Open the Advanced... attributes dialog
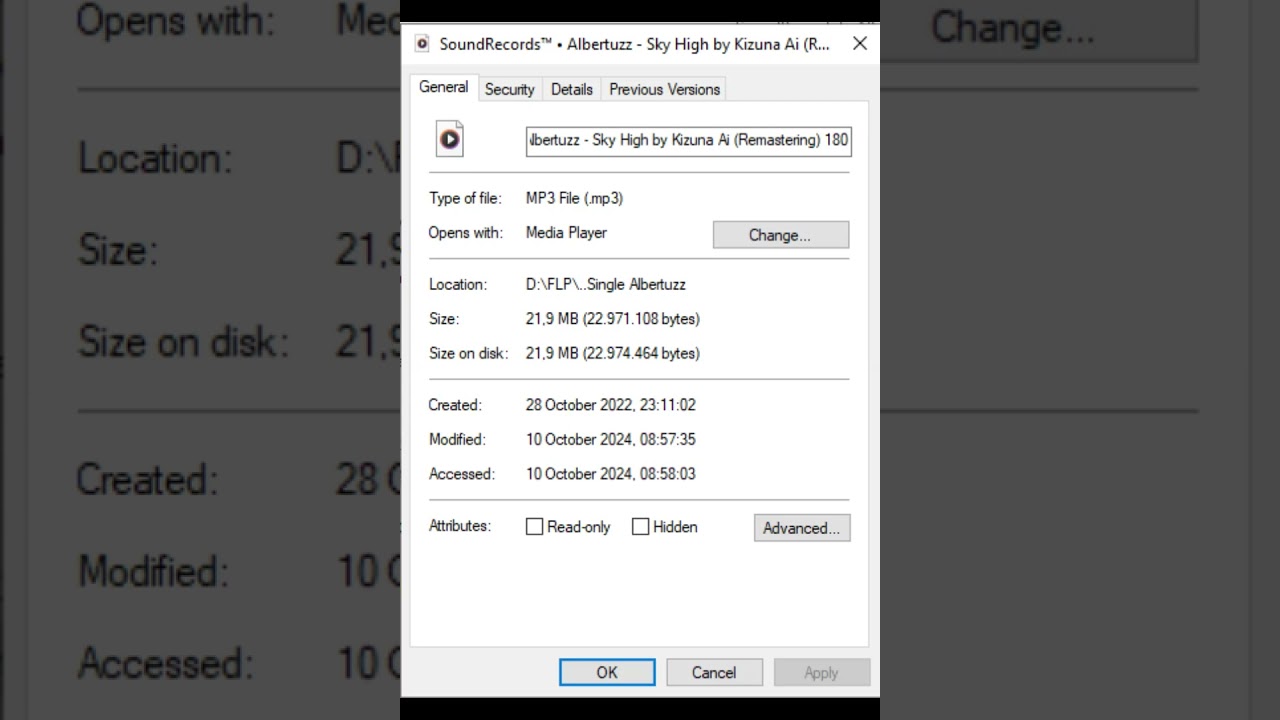This screenshot has width=1280, height=720. pyautogui.click(x=802, y=528)
